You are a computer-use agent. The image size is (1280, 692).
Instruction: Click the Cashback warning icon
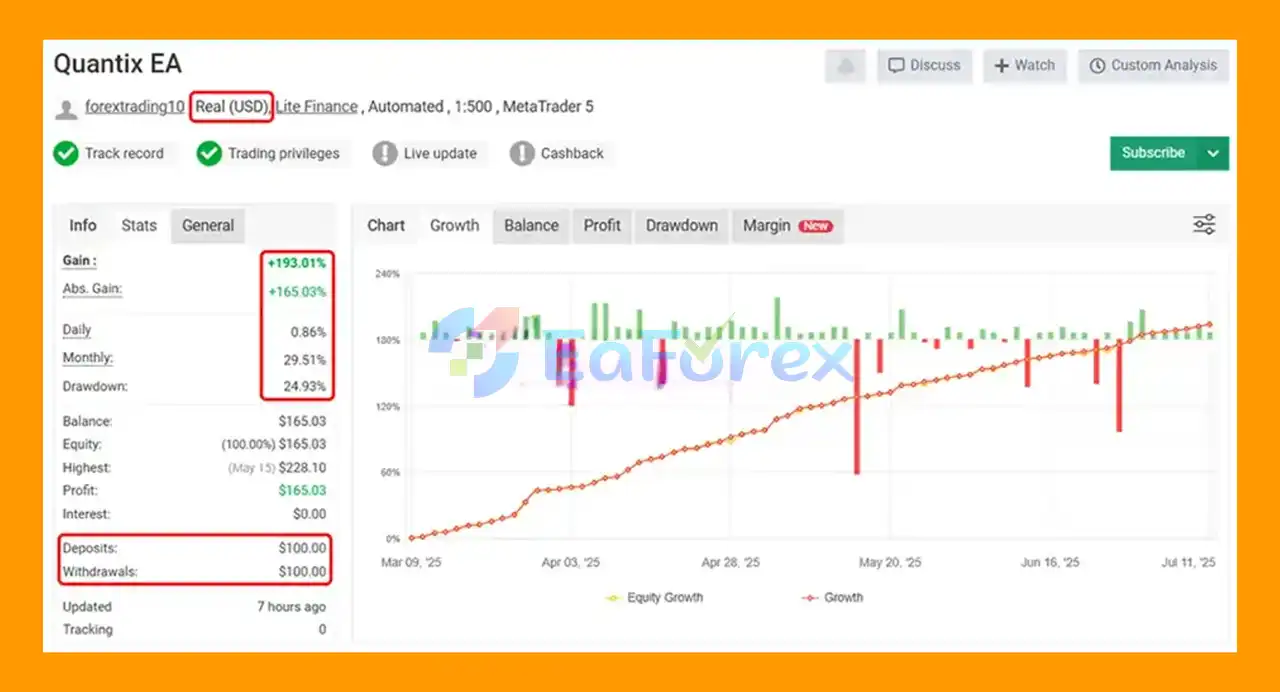tap(522, 153)
